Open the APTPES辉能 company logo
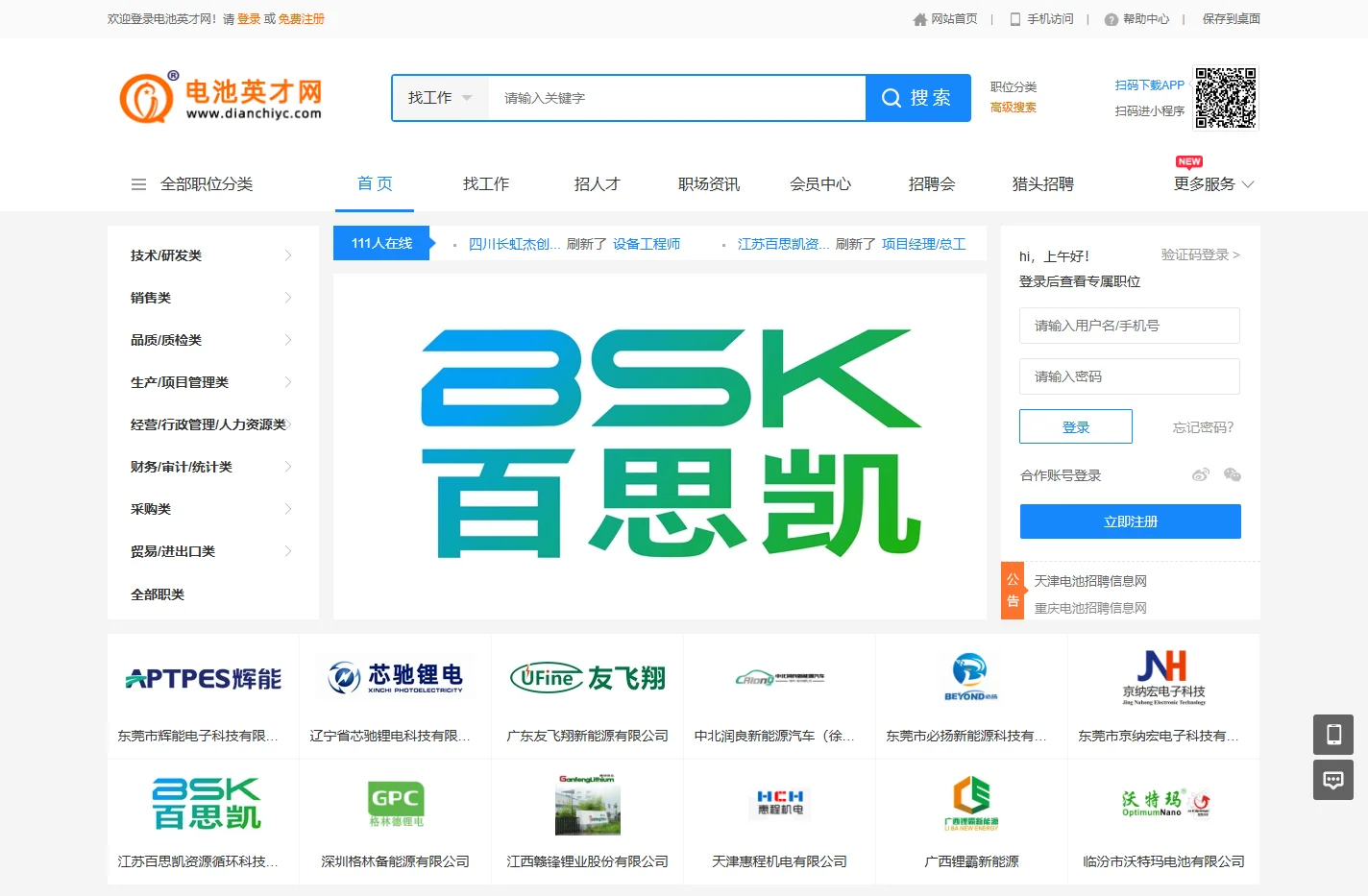Screen dimensions: 1368x896 tap(204, 679)
